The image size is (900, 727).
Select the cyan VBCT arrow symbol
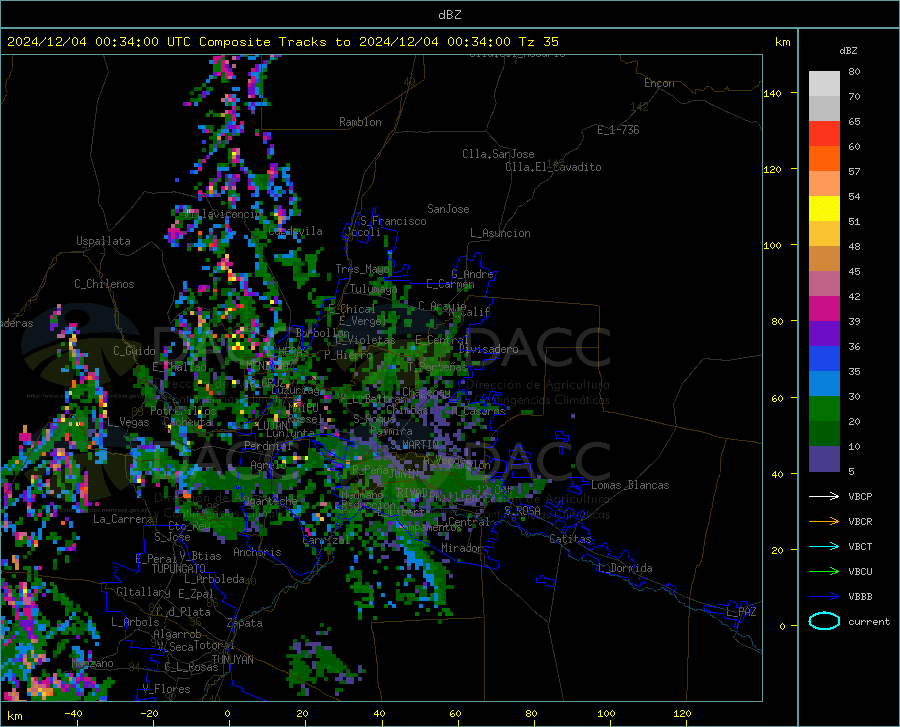tap(824, 546)
